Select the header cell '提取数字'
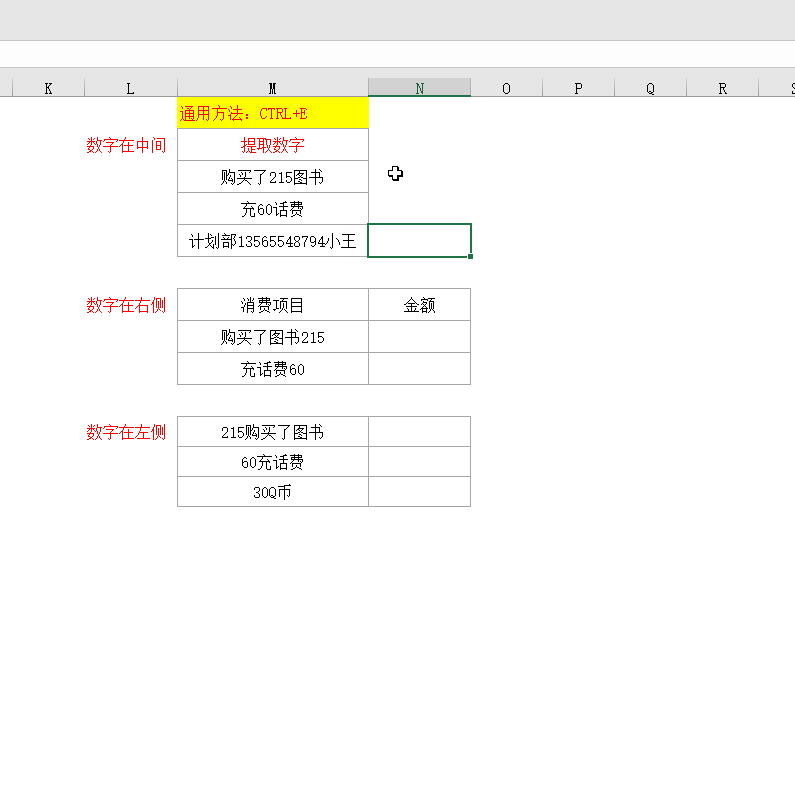This screenshot has height=791, width=795. pyautogui.click(x=273, y=145)
